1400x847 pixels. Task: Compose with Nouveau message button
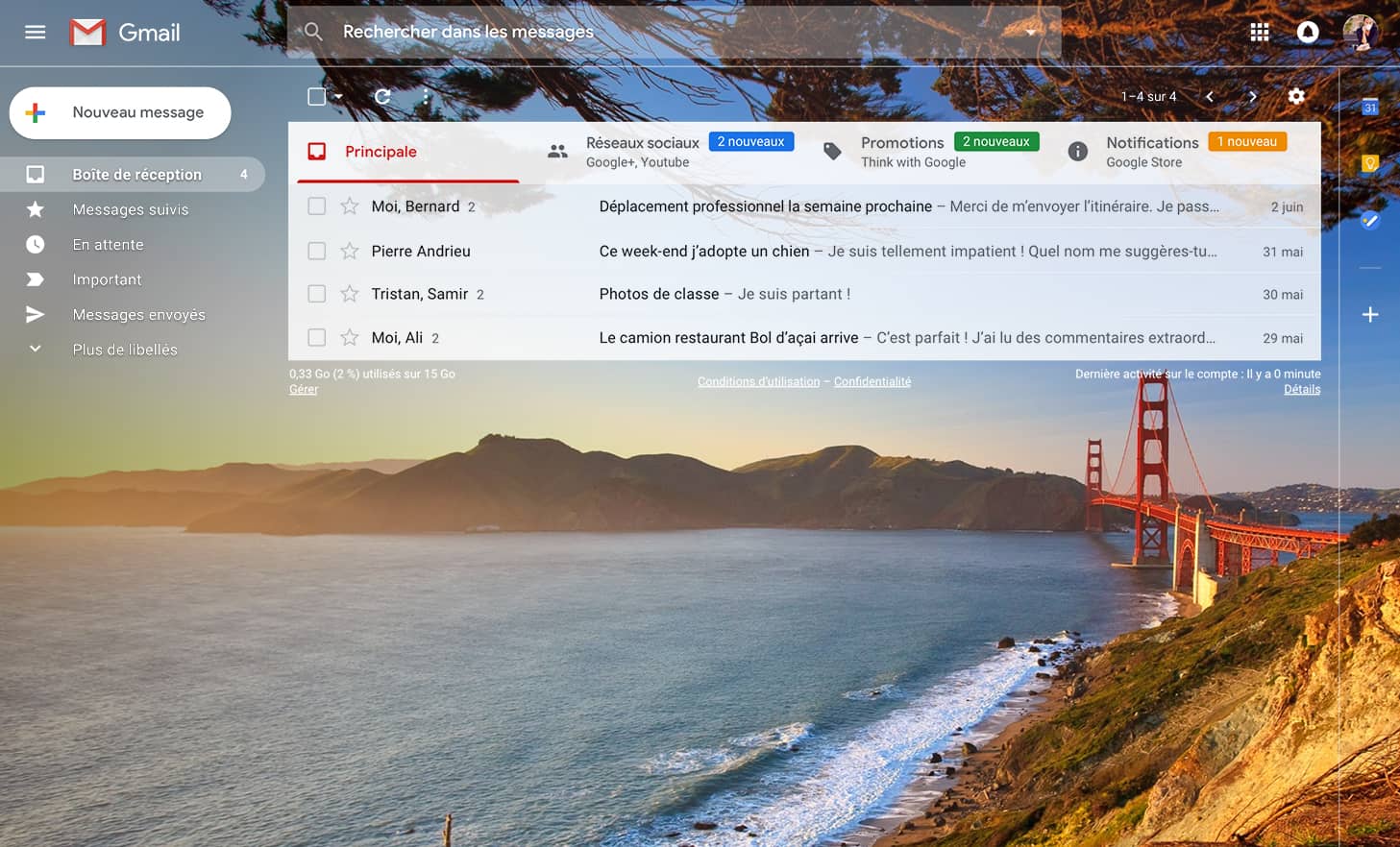[x=120, y=112]
